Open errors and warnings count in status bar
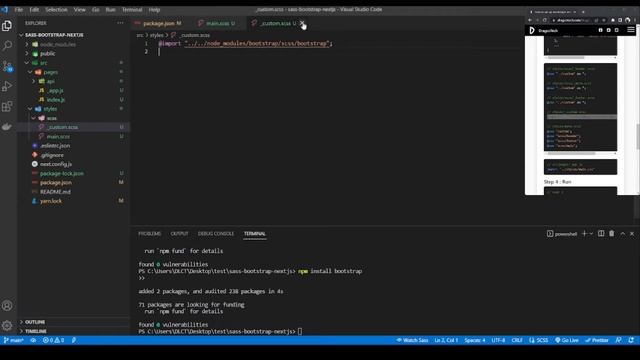Image resolution: width=640 pixels, height=360 pixels. click(53, 340)
